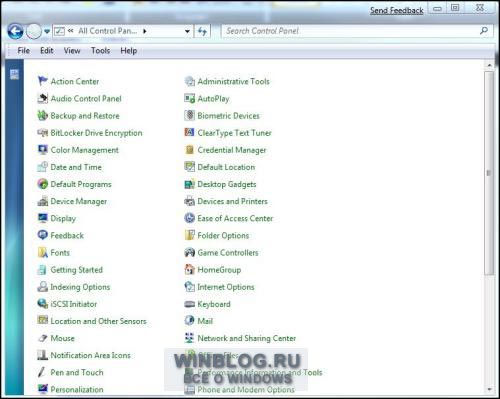Click the Credential Manager icon
Image resolution: width=500 pixels, height=399 pixels.
[x=190, y=150]
